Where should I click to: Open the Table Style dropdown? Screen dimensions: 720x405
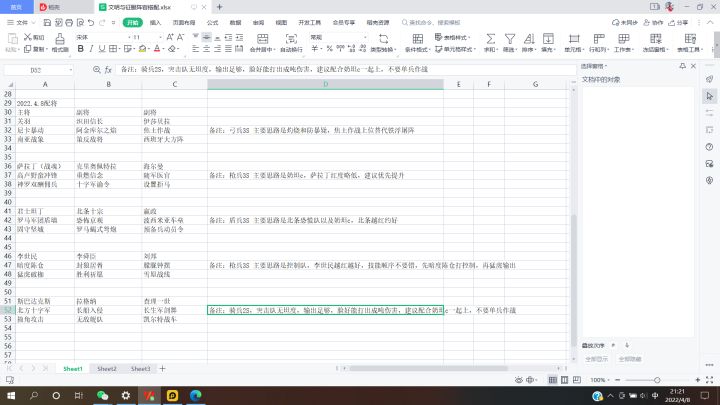pyautogui.click(x=452, y=37)
